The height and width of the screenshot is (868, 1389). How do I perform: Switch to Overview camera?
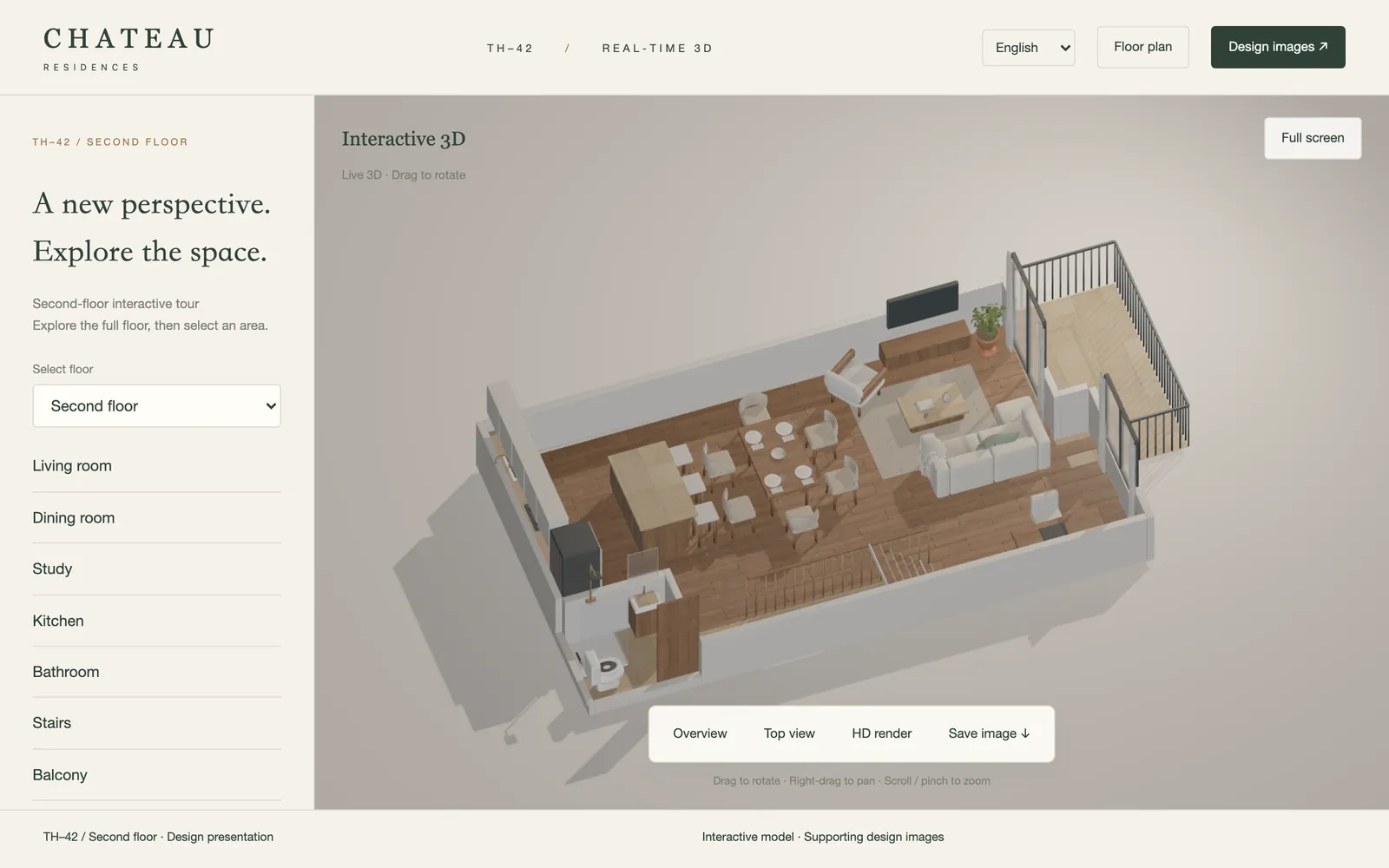700,733
